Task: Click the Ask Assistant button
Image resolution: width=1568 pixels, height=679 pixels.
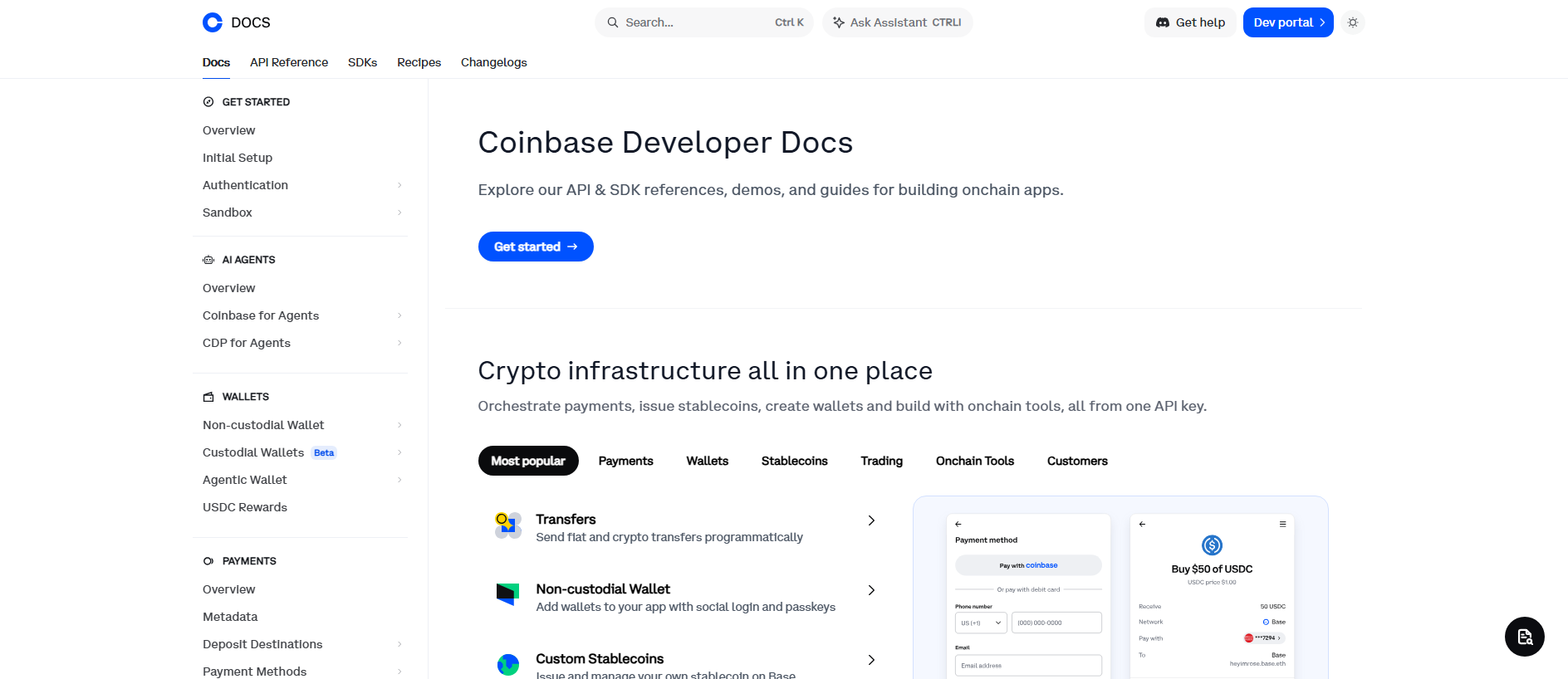Action: [897, 22]
